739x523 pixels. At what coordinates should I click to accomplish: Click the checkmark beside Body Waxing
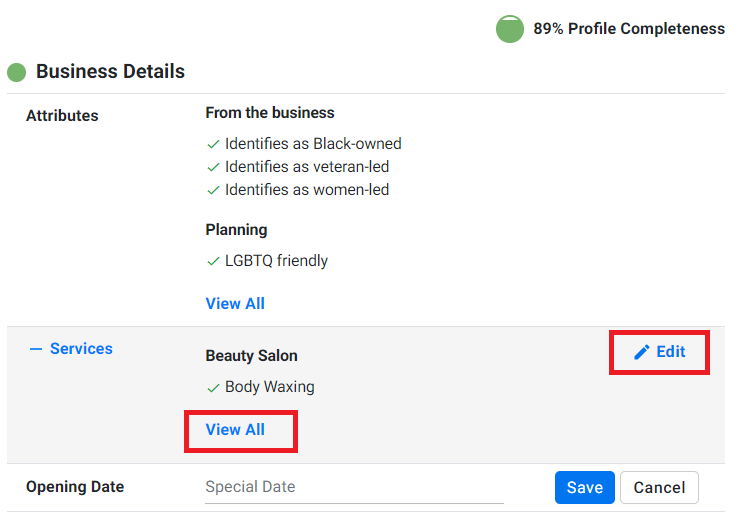pyautogui.click(x=213, y=388)
